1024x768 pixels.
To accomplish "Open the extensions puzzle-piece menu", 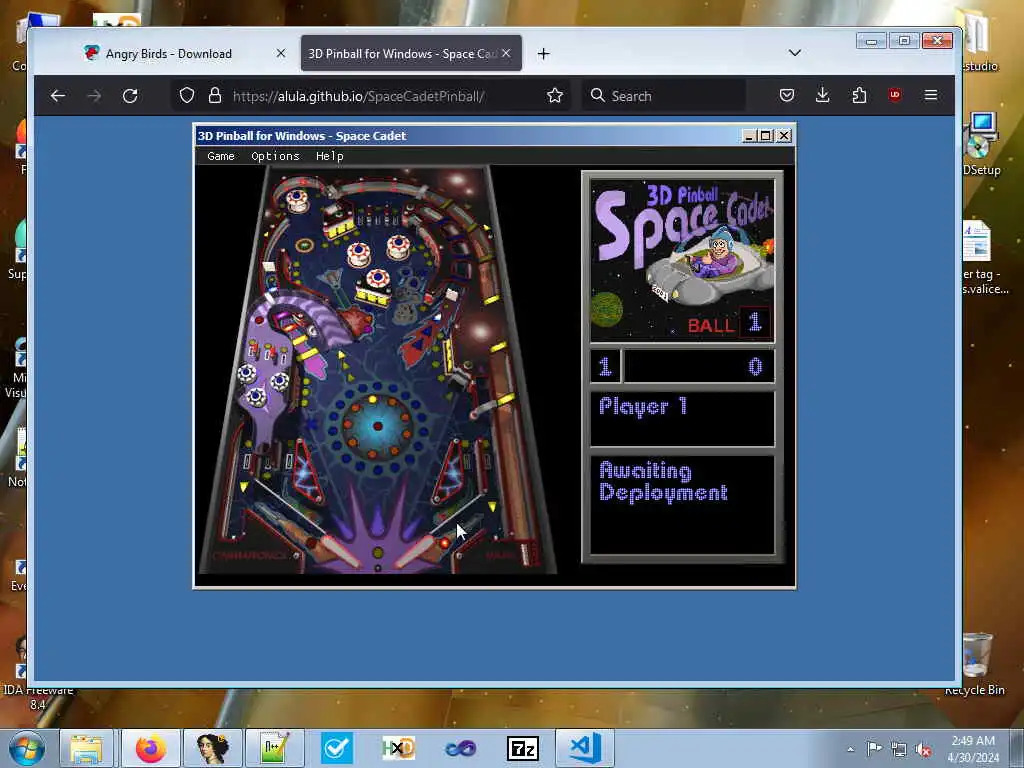I will click(x=859, y=96).
